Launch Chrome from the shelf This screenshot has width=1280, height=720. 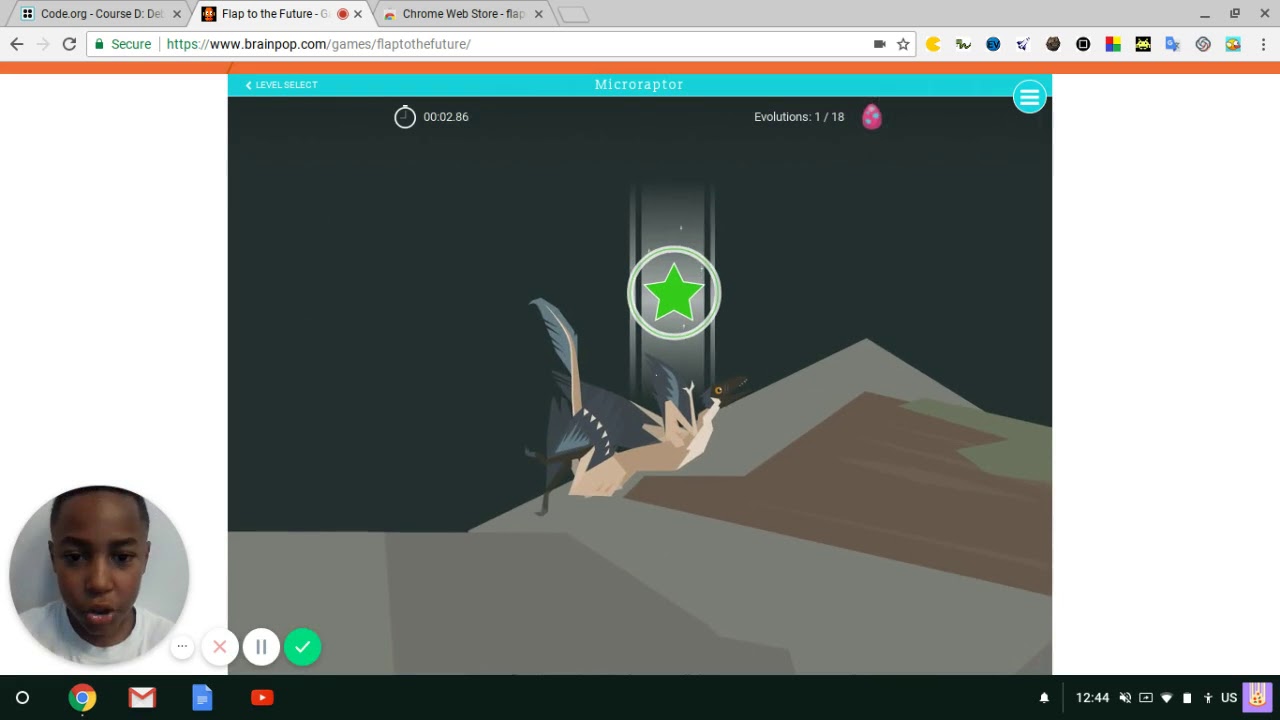click(x=82, y=698)
